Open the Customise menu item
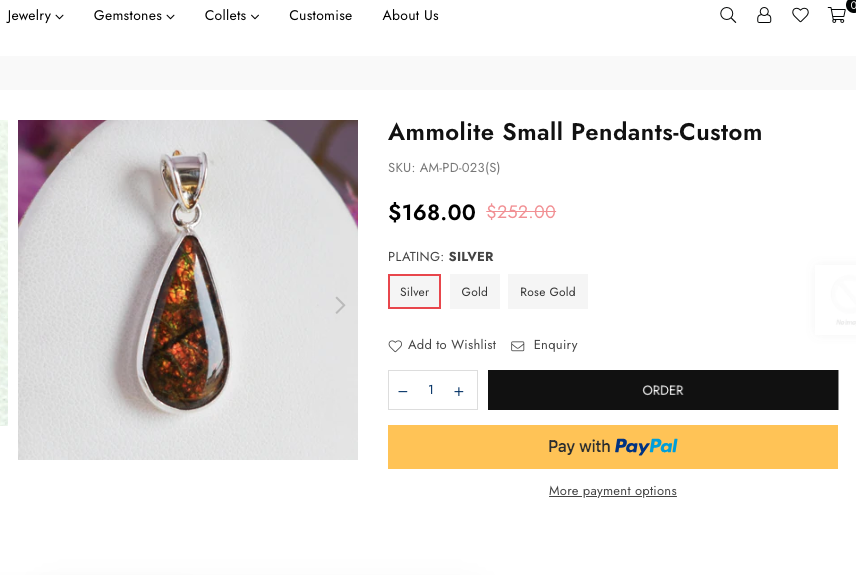The width and height of the screenshot is (856, 575). pos(320,16)
